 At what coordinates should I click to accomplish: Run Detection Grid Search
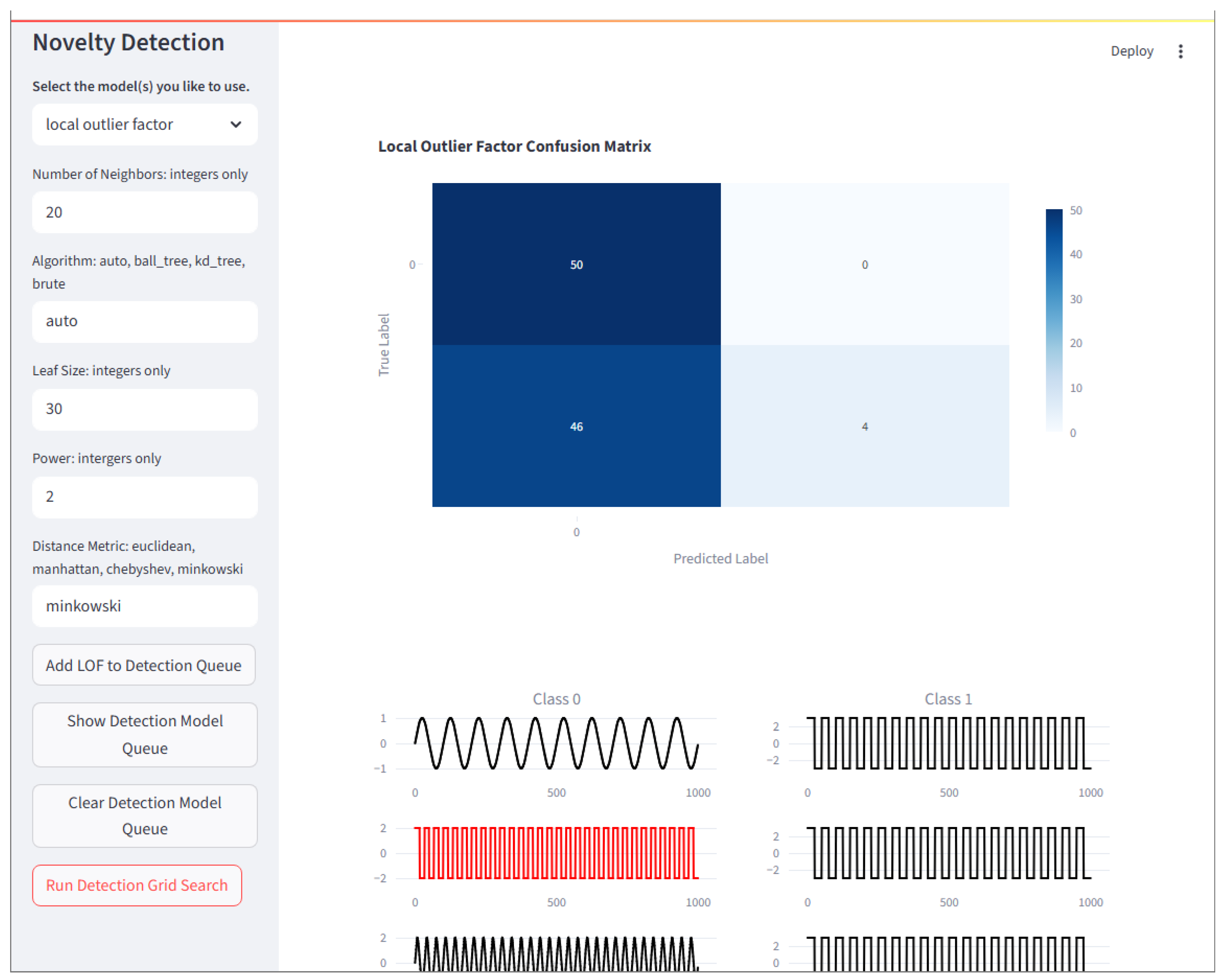tap(137, 885)
